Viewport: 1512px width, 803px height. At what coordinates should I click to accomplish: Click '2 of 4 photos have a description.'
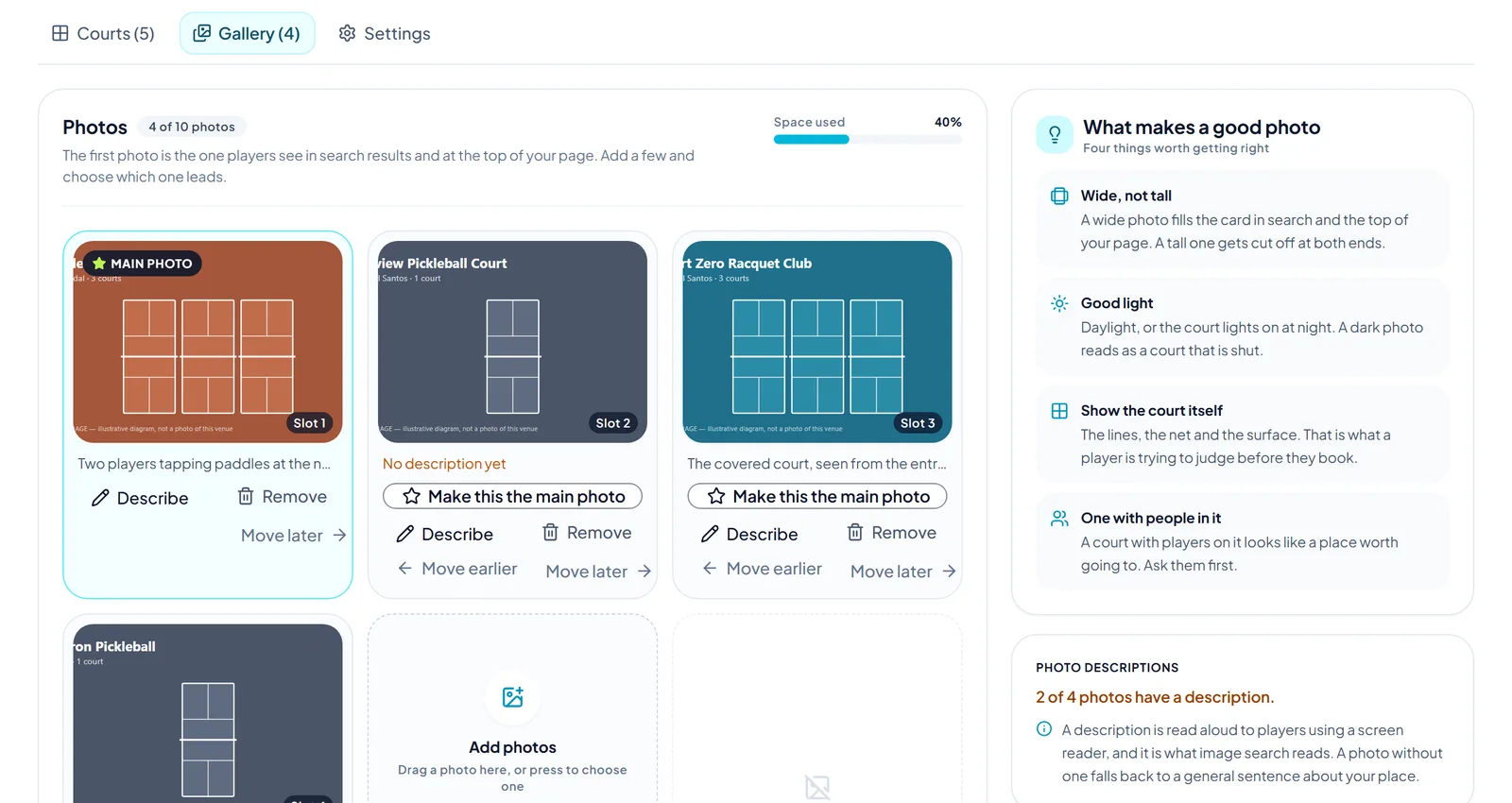click(1155, 697)
